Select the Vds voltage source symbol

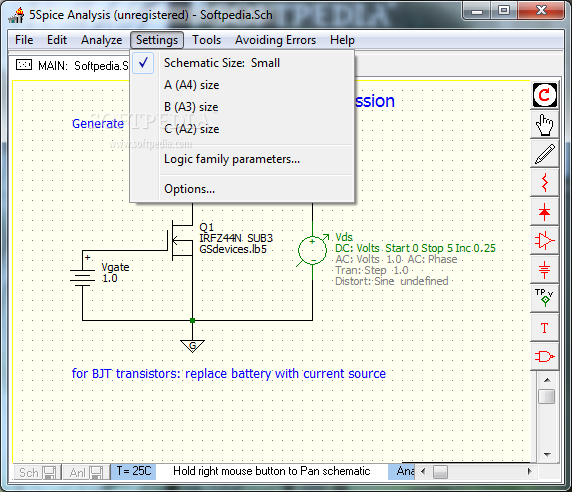313,250
